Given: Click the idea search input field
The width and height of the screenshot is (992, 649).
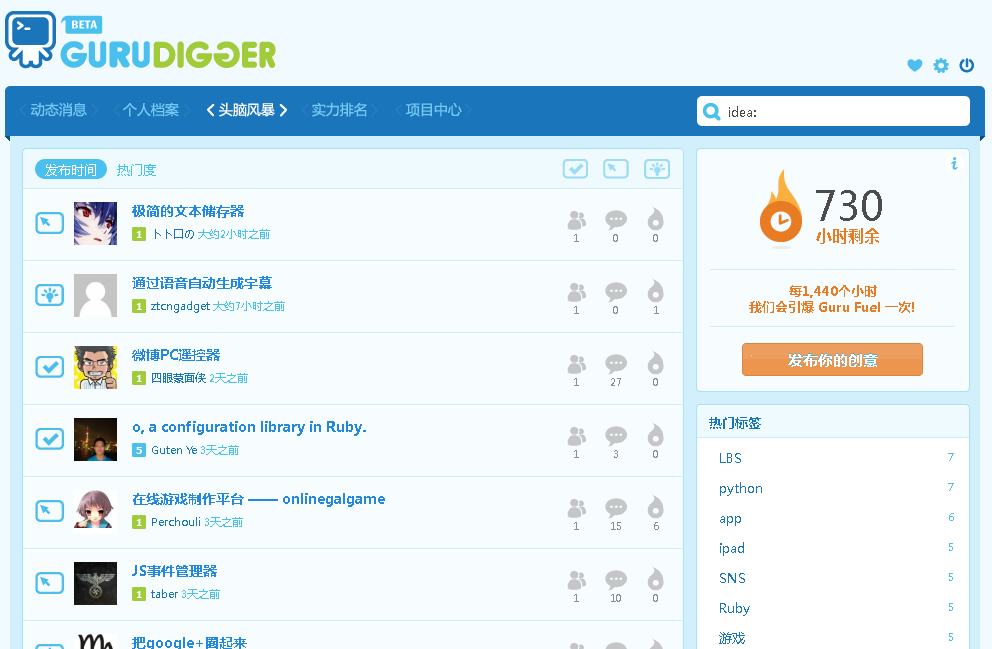Looking at the screenshot, I should point(833,111).
